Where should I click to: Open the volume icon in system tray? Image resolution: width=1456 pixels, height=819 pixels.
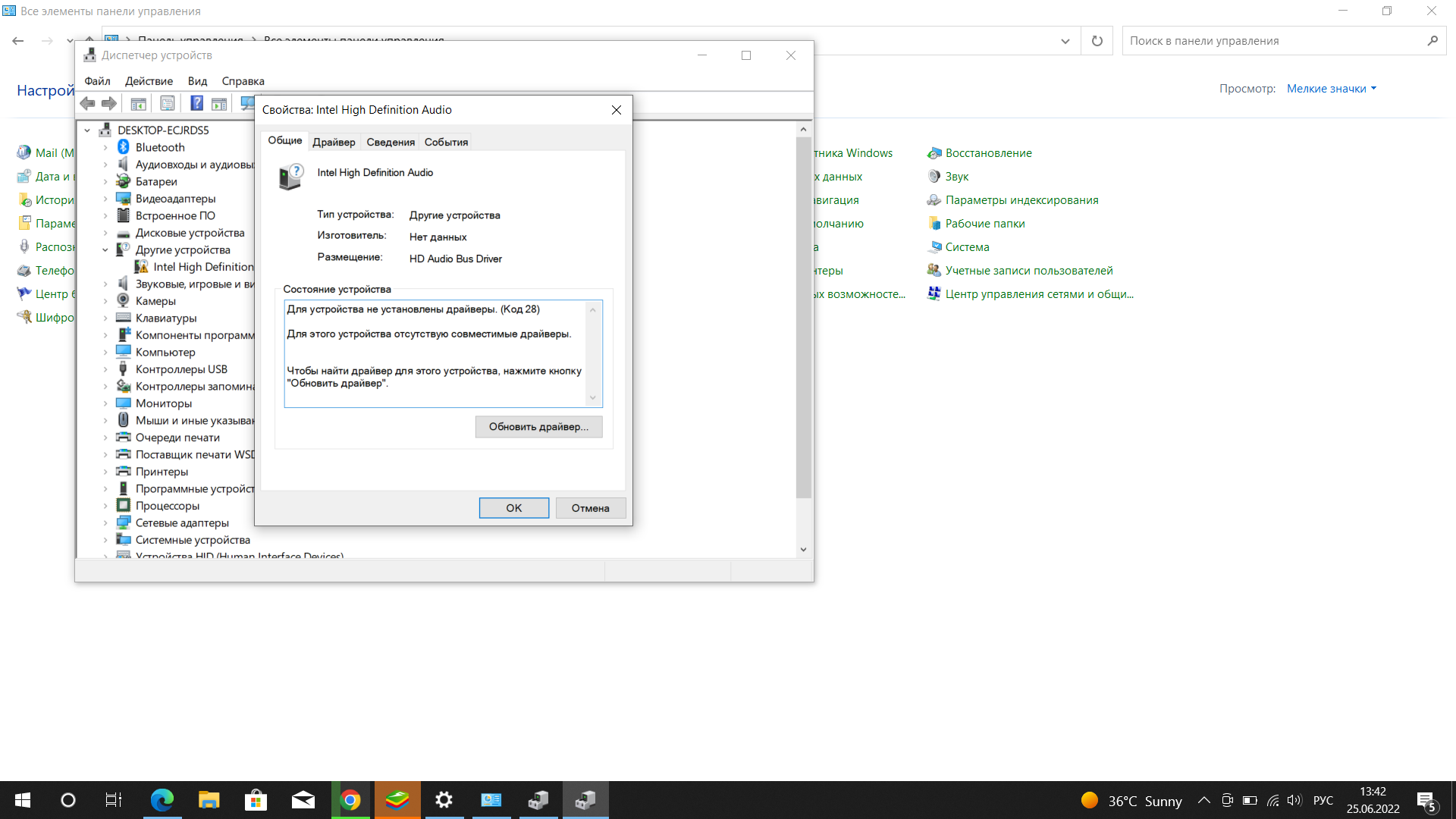point(1293,800)
